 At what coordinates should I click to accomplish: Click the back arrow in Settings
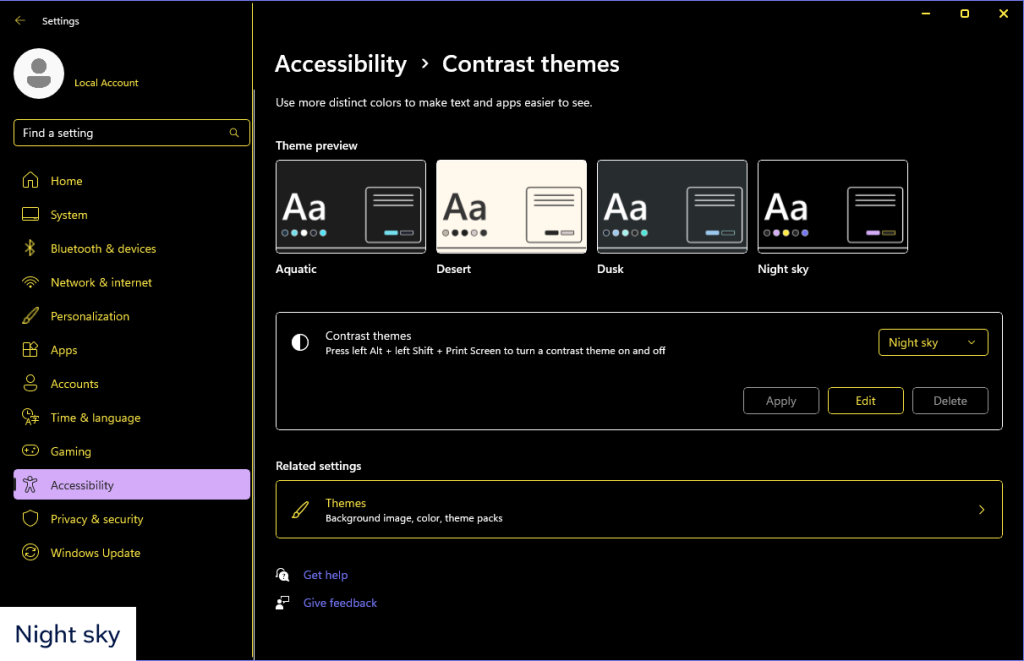[20, 20]
